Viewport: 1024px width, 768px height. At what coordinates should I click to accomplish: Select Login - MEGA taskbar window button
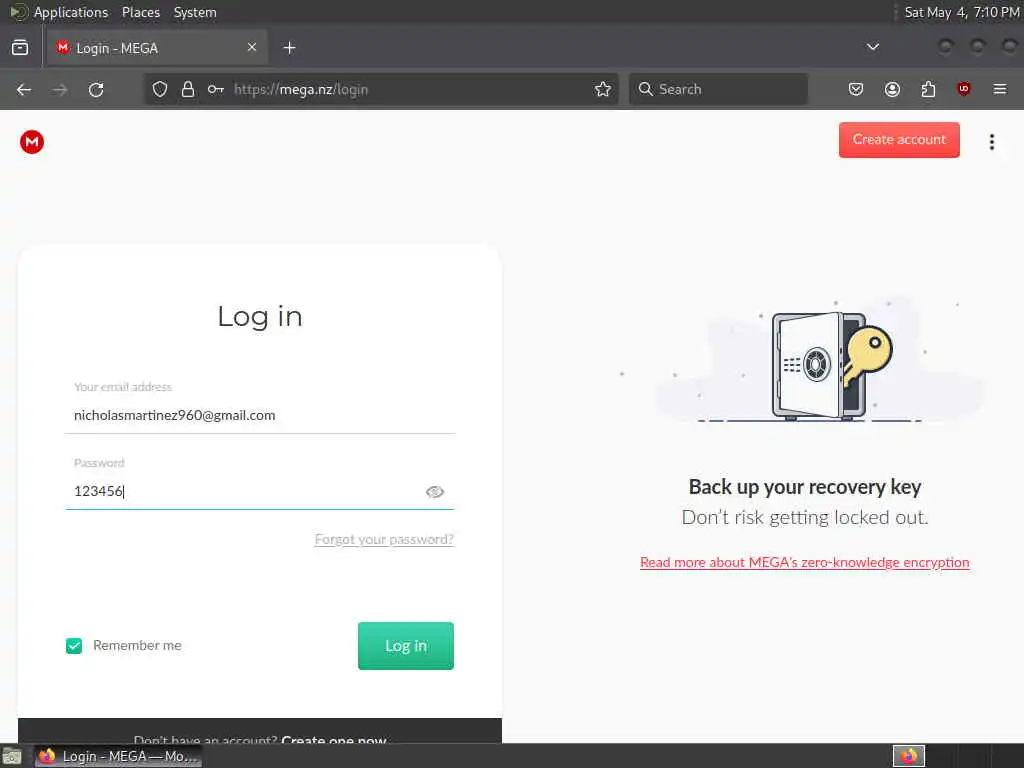coord(118,756)
